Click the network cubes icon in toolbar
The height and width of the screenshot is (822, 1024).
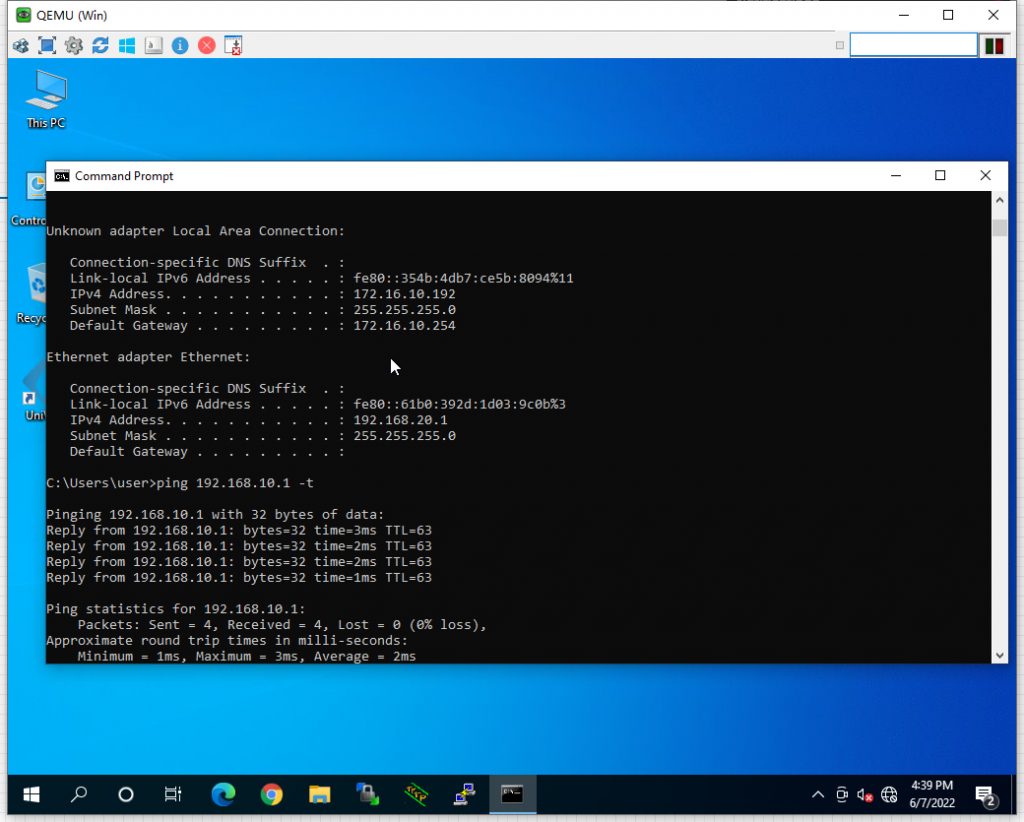coord(21,45)
